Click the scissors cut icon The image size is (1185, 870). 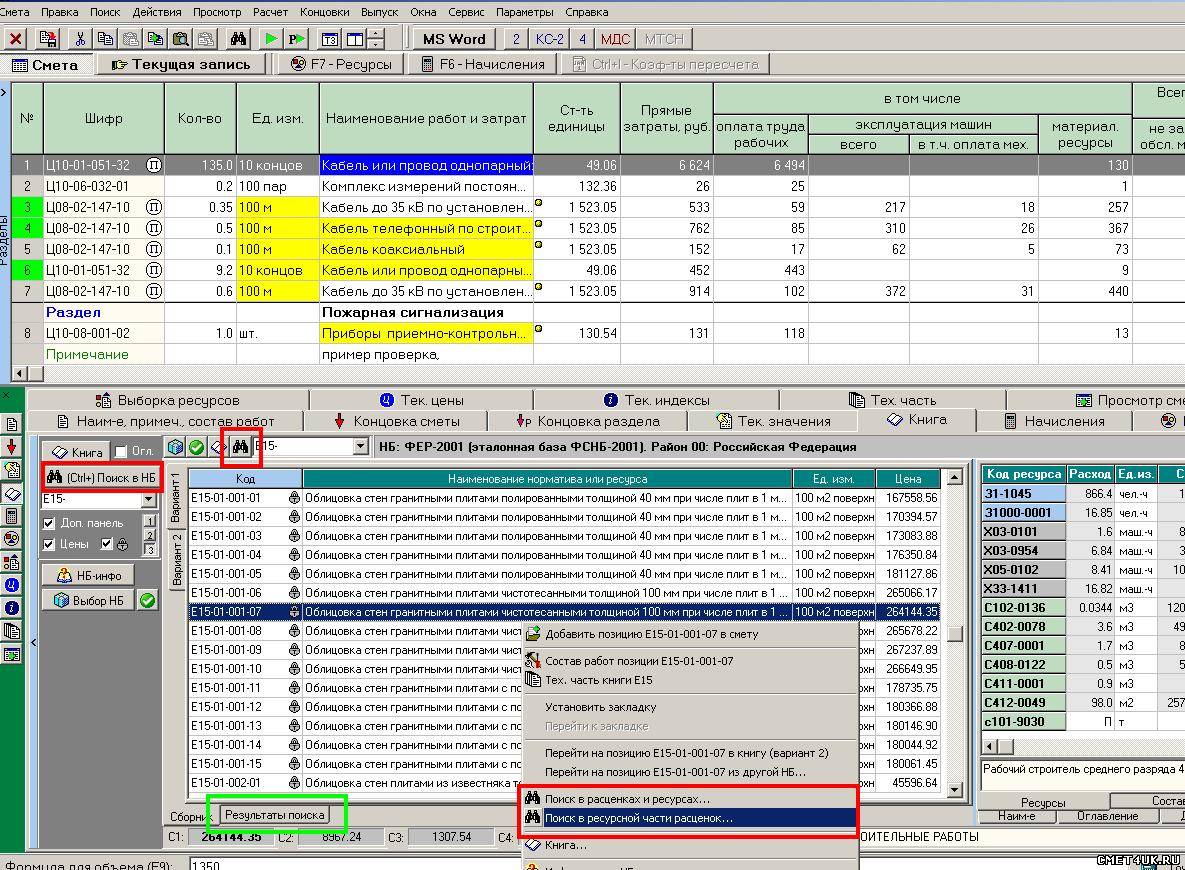pyautogui.click(x=80, y=39)
